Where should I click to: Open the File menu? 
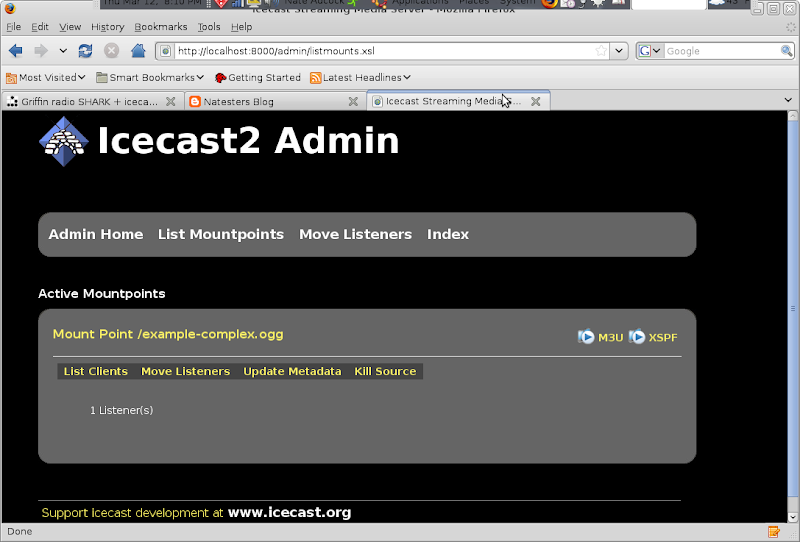(13, 27)
